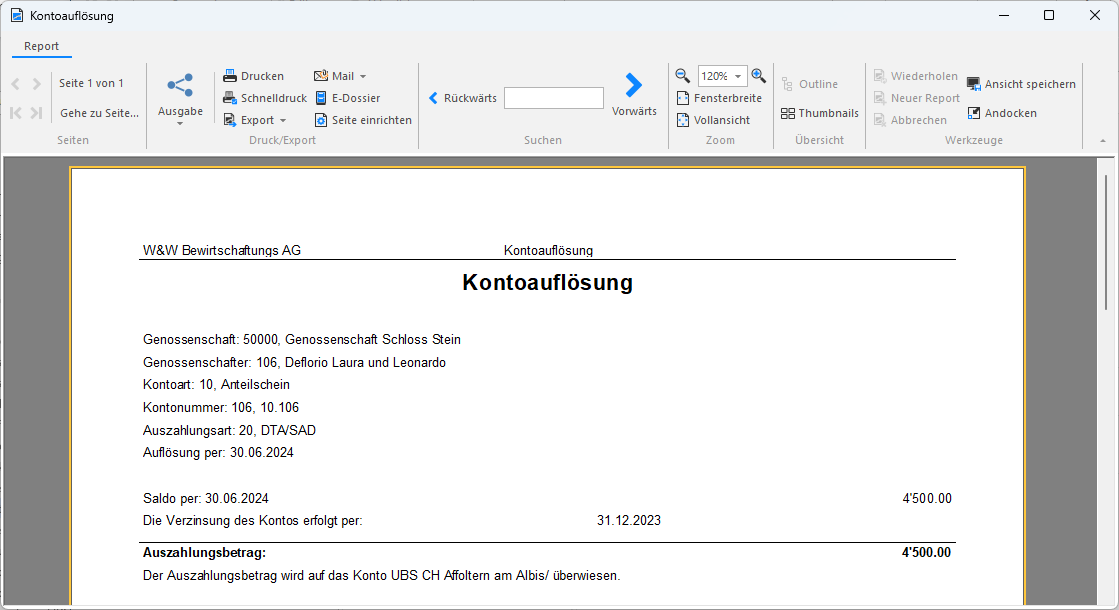Open the Export dropdown arrow
This screenshot has width=1119, height=610.
click(283, 121)
